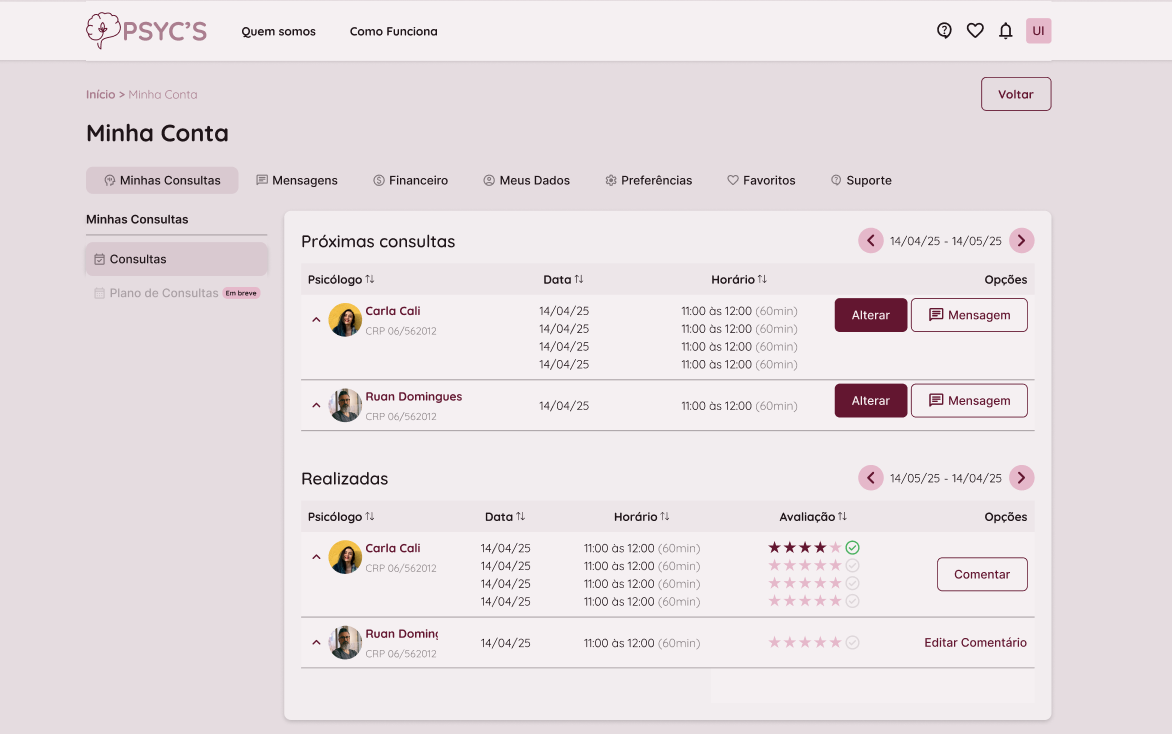Collapse Ruan Domingues row in Próximas consultas

316,405
